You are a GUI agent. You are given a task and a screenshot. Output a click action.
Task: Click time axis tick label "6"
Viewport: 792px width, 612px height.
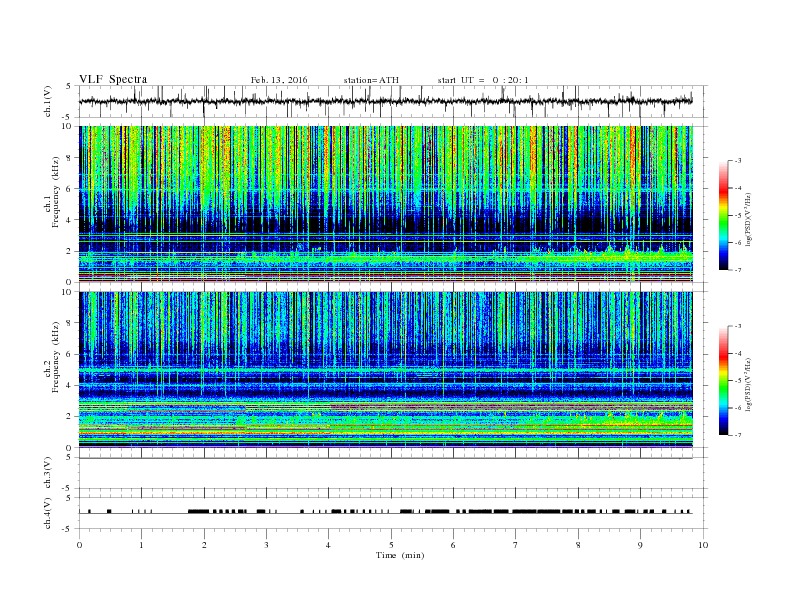tap(454, 545)
